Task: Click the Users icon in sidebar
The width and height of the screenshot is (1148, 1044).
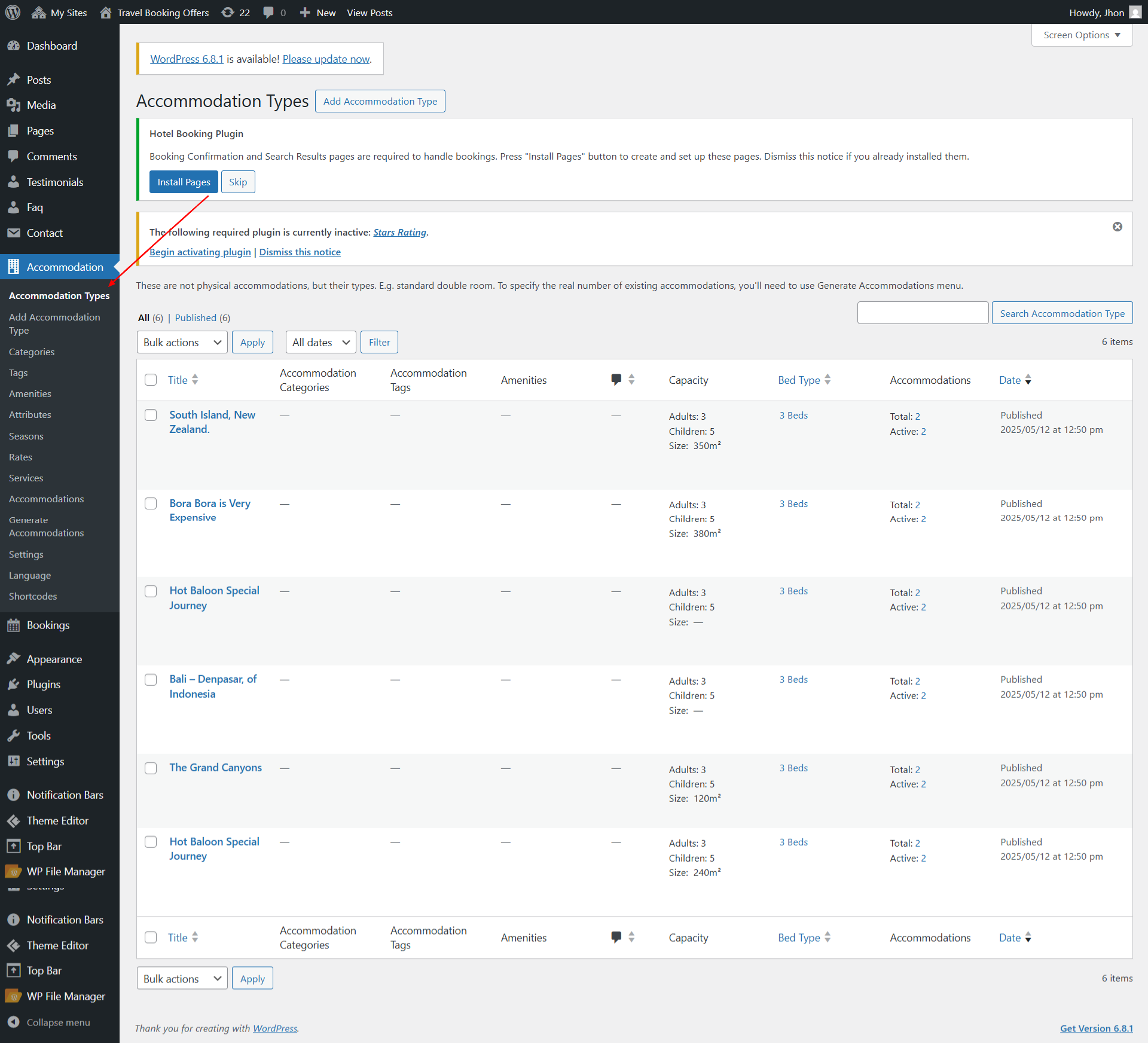Action: click(x=13, y=710)
